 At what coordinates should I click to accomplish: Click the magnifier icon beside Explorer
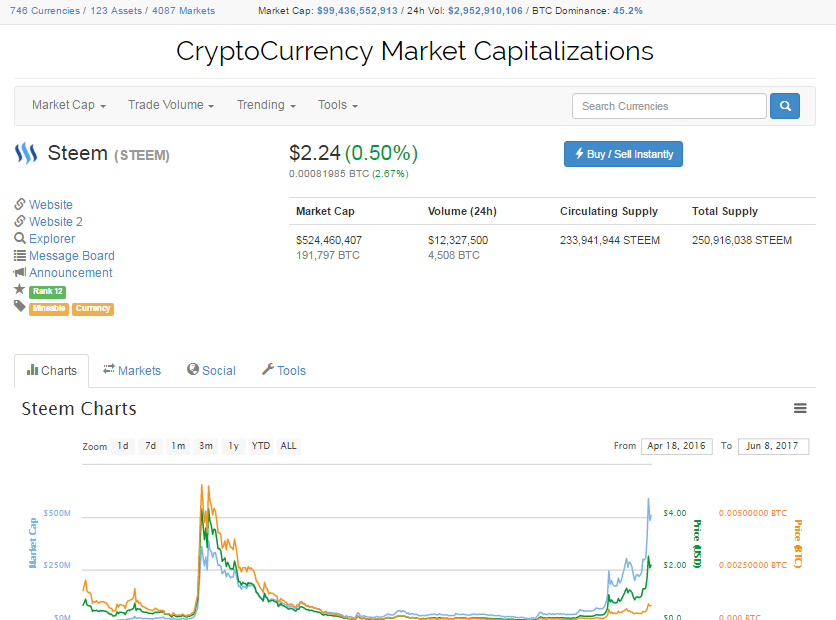[20, 238]
